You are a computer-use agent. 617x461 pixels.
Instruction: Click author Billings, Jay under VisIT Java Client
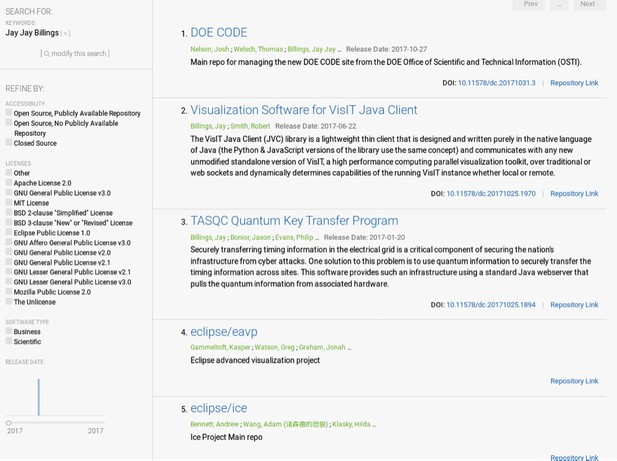(208, 126)
